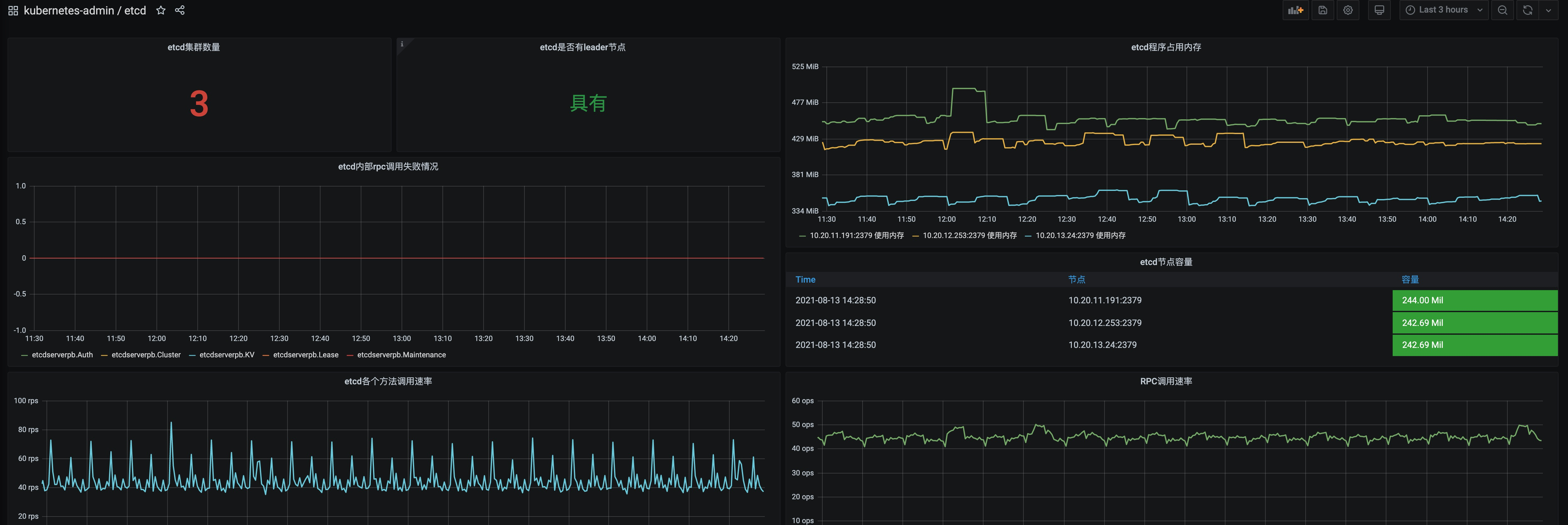Open the etcd集群数量 panel title menu
This screenshot has height=525, width=1568.
pos(194,47)
